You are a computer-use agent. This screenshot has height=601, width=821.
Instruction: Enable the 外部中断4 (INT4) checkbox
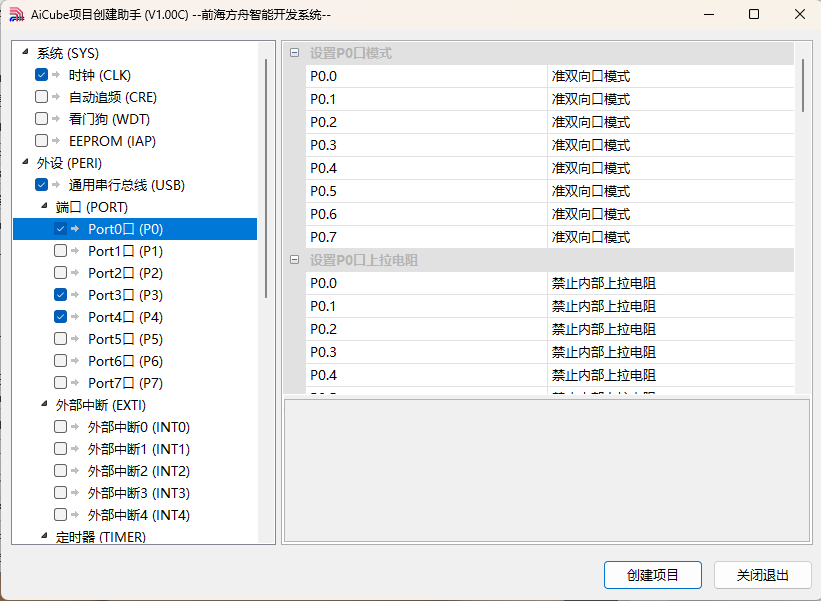pos(60,515)
